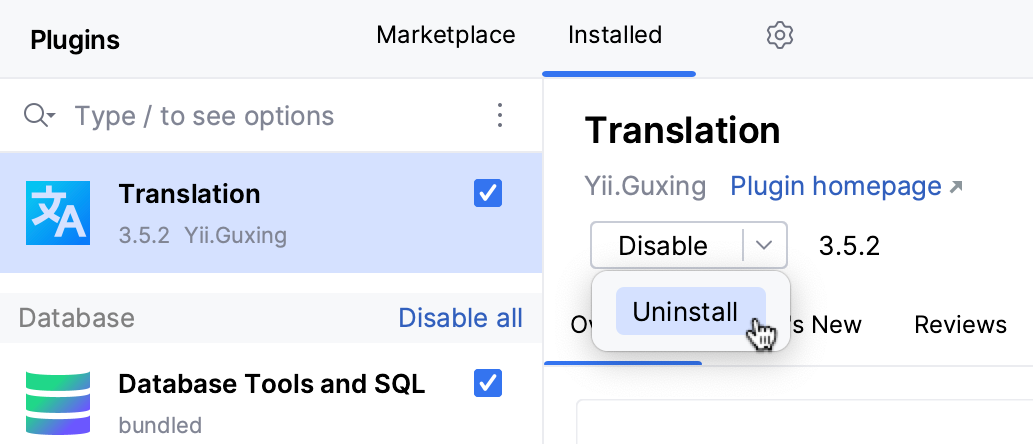This screenshot has height=444, width=1033.
Task: Click the search magnifier icon
Action: 37,116
